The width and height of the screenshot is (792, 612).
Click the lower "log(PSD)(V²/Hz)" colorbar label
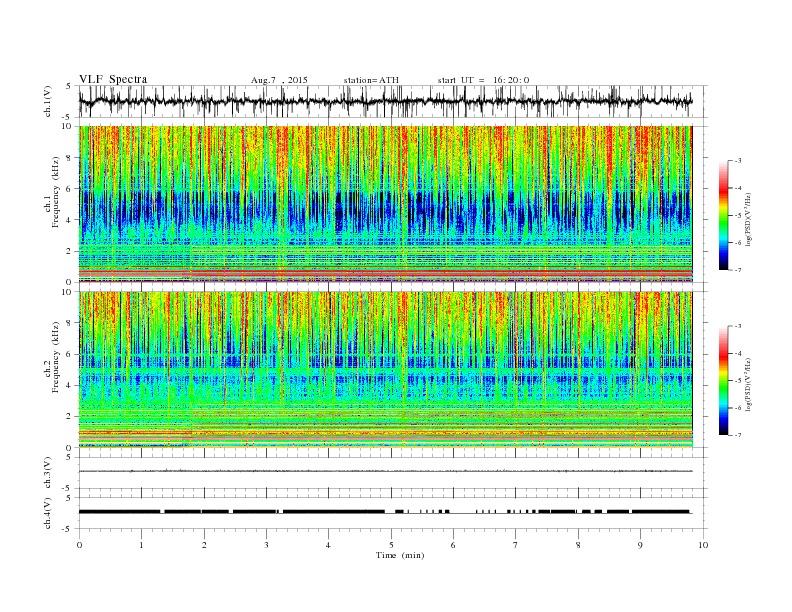[748, 384]
